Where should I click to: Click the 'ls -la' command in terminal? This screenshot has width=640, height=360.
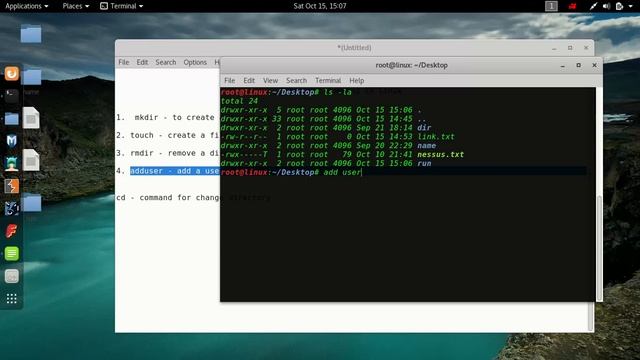pyautogui.click(x=338, y=92)
